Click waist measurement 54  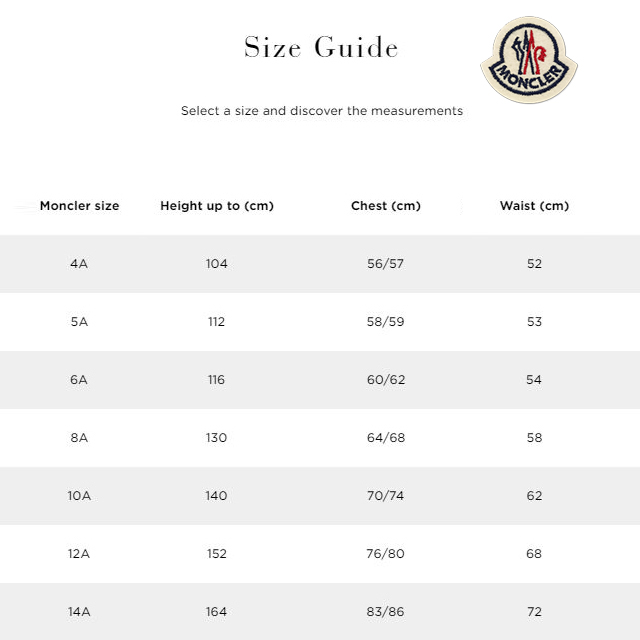tap(534, 380)
